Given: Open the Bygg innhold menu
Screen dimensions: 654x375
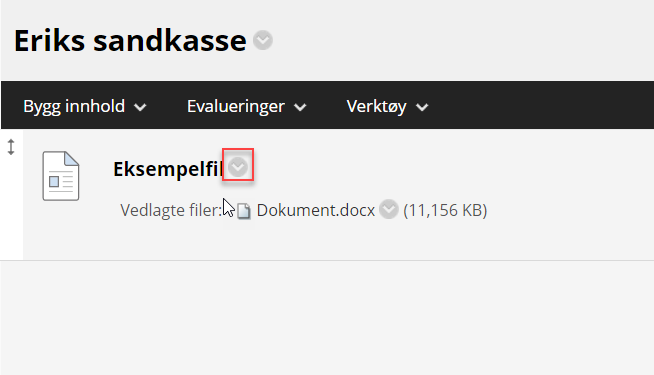Looking at the screenshot, I should [x=85, y=106].
